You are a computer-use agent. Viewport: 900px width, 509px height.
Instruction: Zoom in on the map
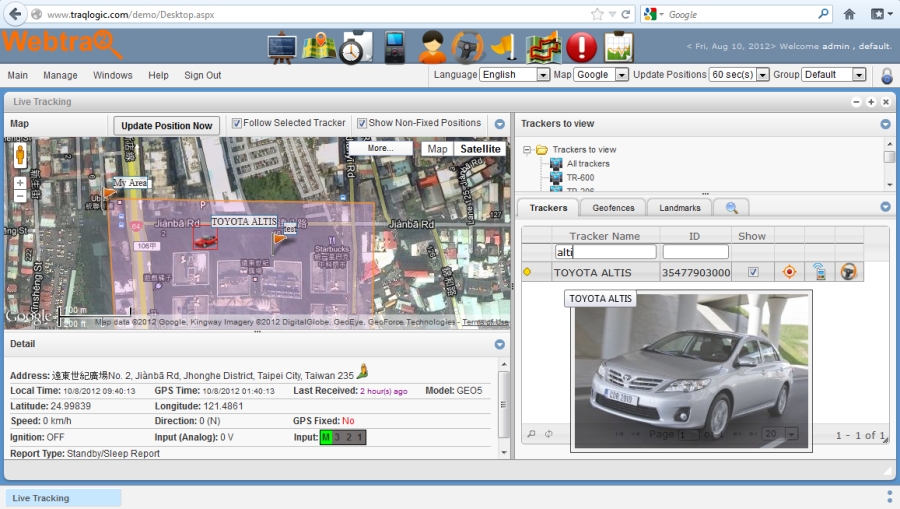click(x=20, y=183)
